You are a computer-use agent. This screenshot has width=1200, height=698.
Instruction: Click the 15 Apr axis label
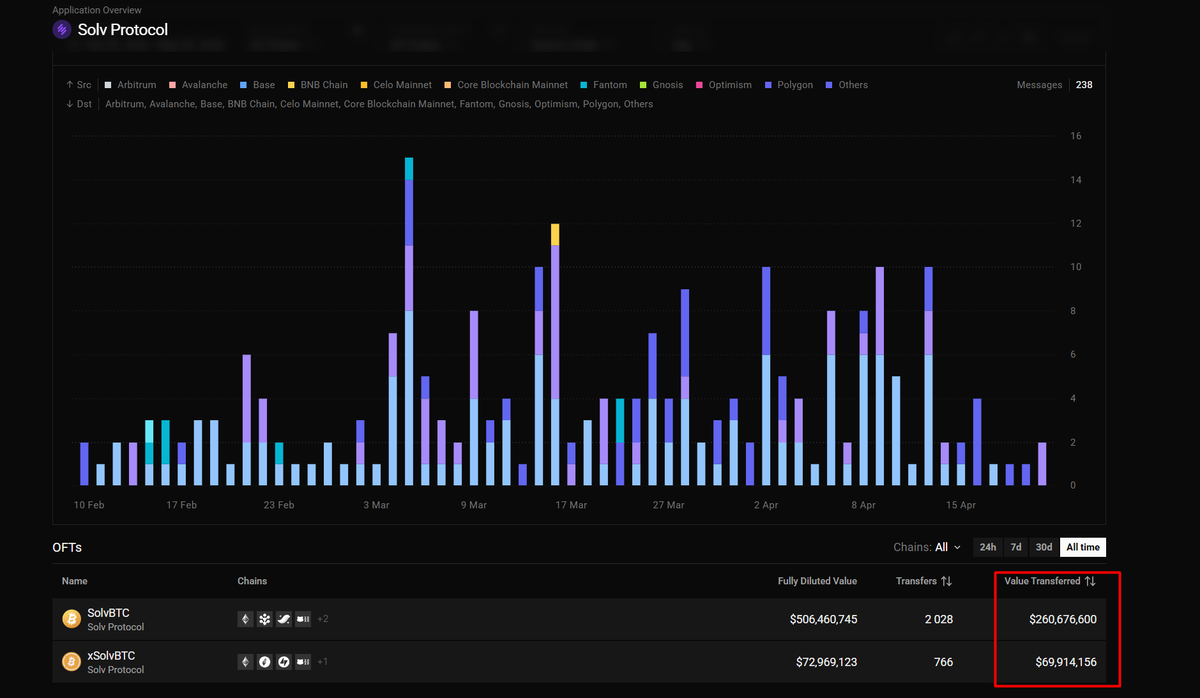pos(961,505)
